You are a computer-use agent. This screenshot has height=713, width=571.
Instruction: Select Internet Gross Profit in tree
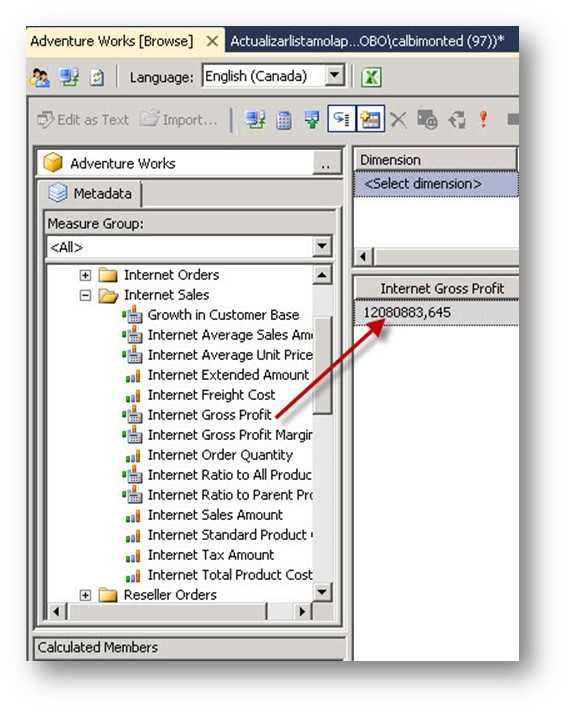coord(210,415)
